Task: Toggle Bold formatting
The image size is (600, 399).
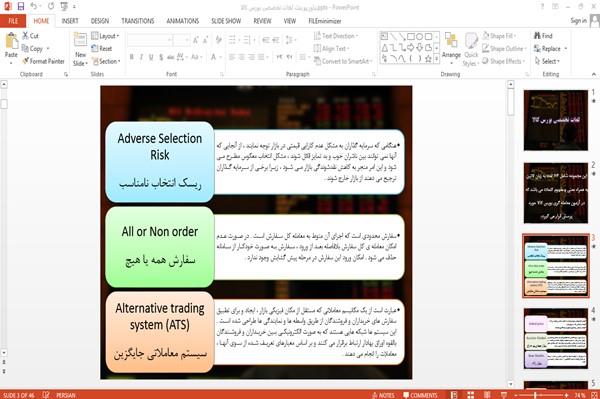Action: click(132, 57)
